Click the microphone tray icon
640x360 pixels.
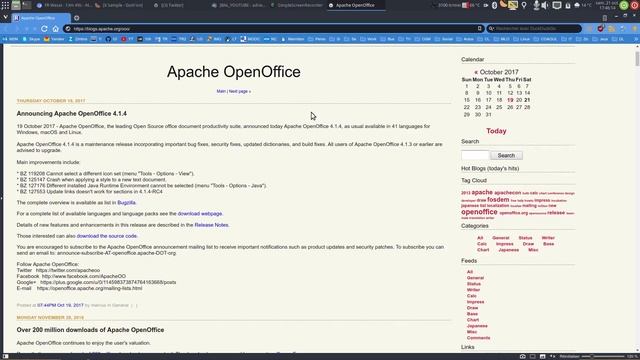(x=536, y=5)
